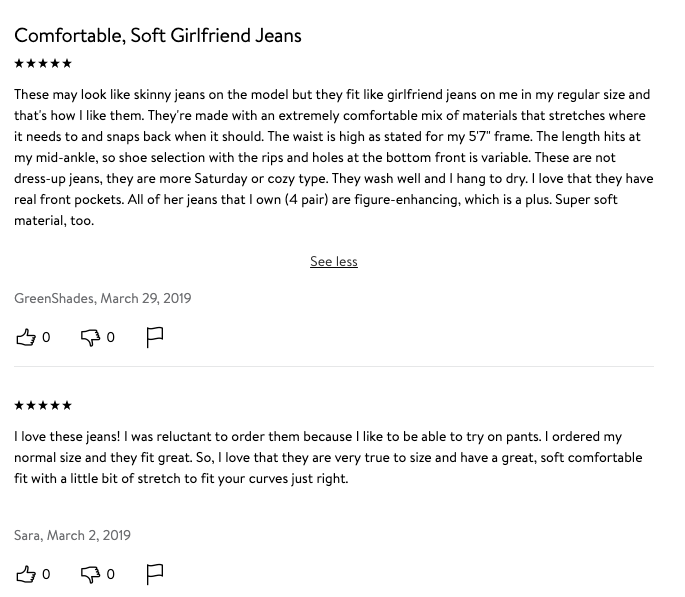Click the date March 29, 2019

[146, 298]
